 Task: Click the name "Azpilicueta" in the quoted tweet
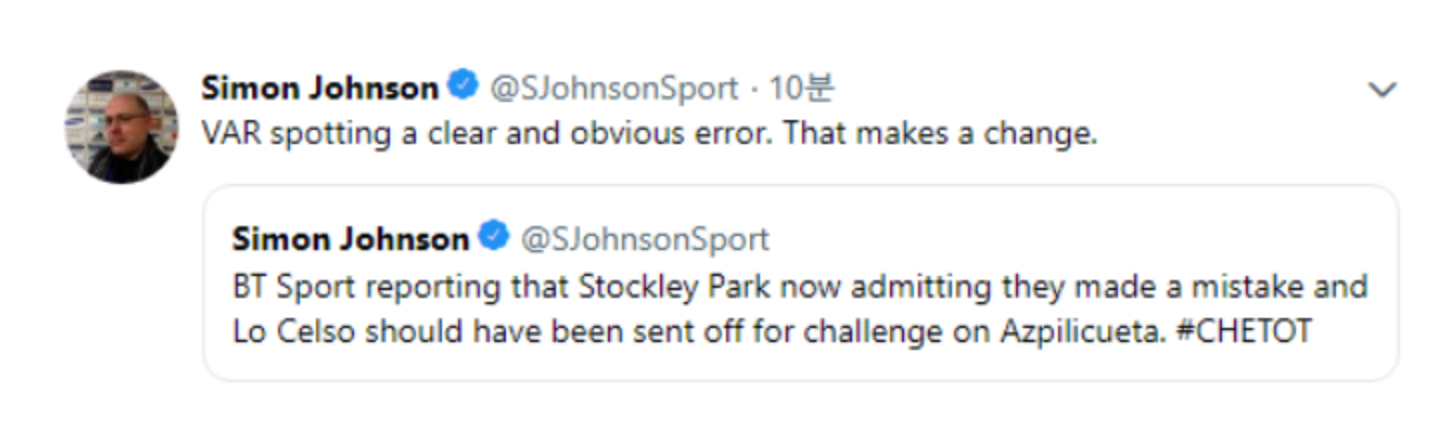[x=1083, y=332]
